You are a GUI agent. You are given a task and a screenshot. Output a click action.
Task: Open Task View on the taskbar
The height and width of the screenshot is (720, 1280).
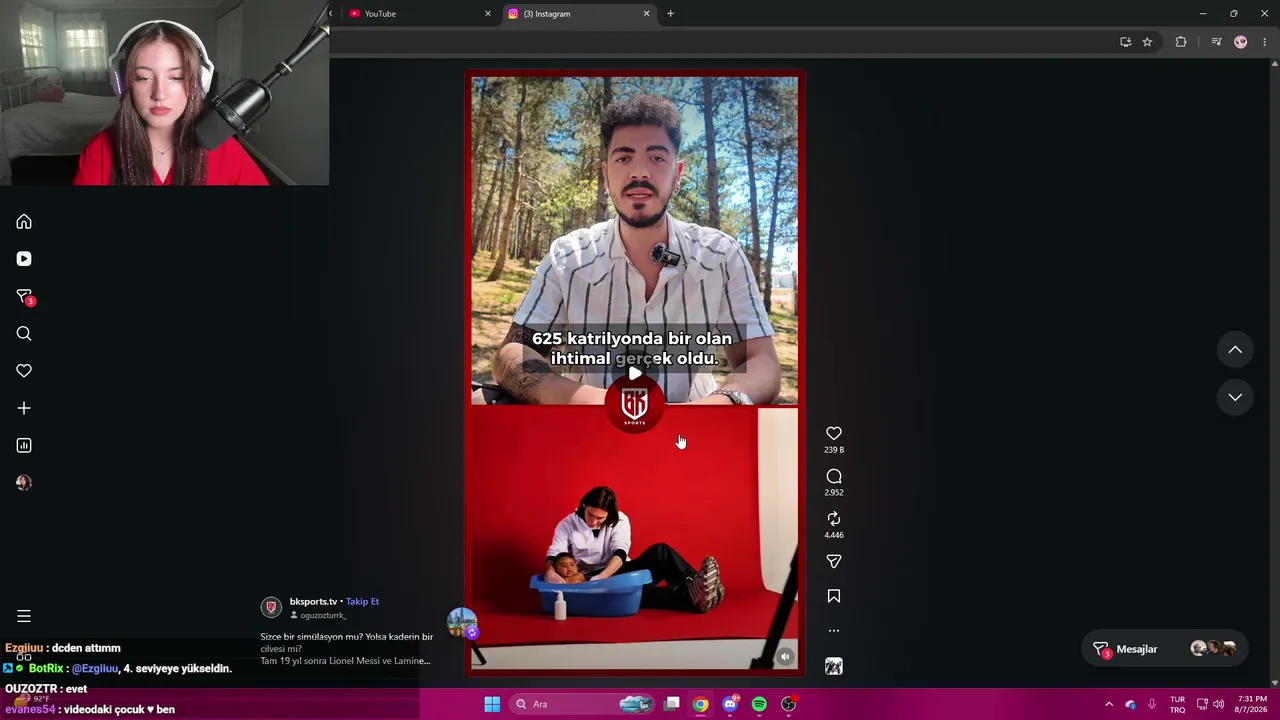672,704
